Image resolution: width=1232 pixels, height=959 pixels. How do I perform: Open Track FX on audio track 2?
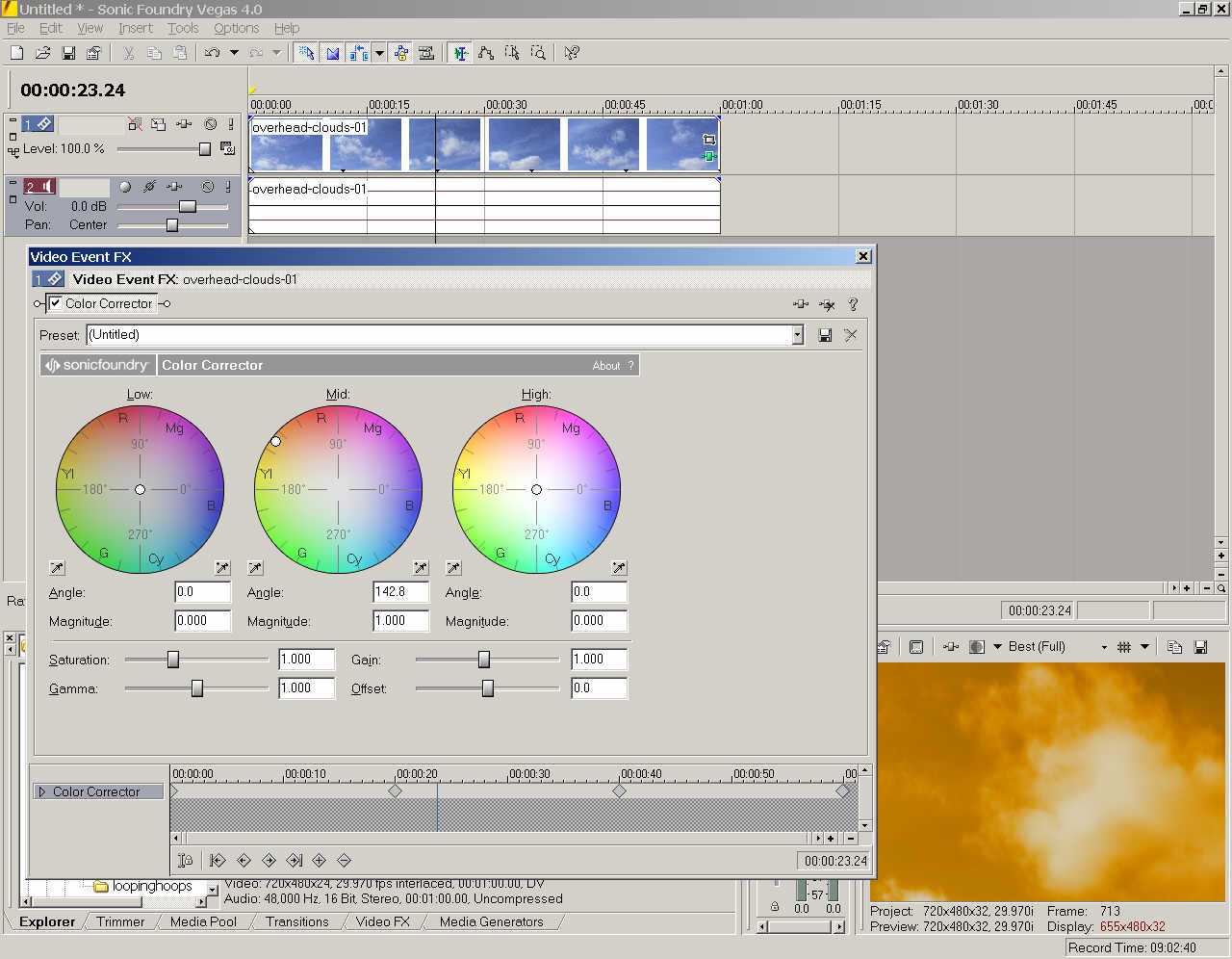174,187
